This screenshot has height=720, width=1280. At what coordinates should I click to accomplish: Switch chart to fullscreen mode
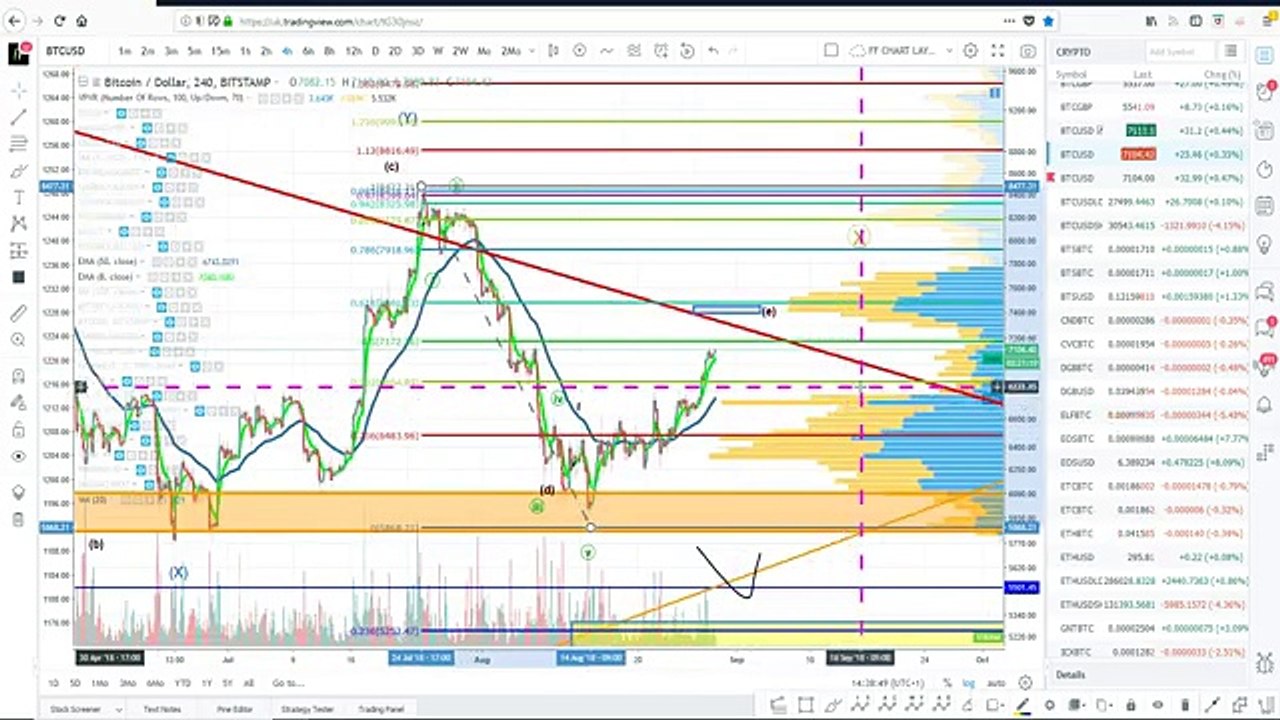coord(997,51)
